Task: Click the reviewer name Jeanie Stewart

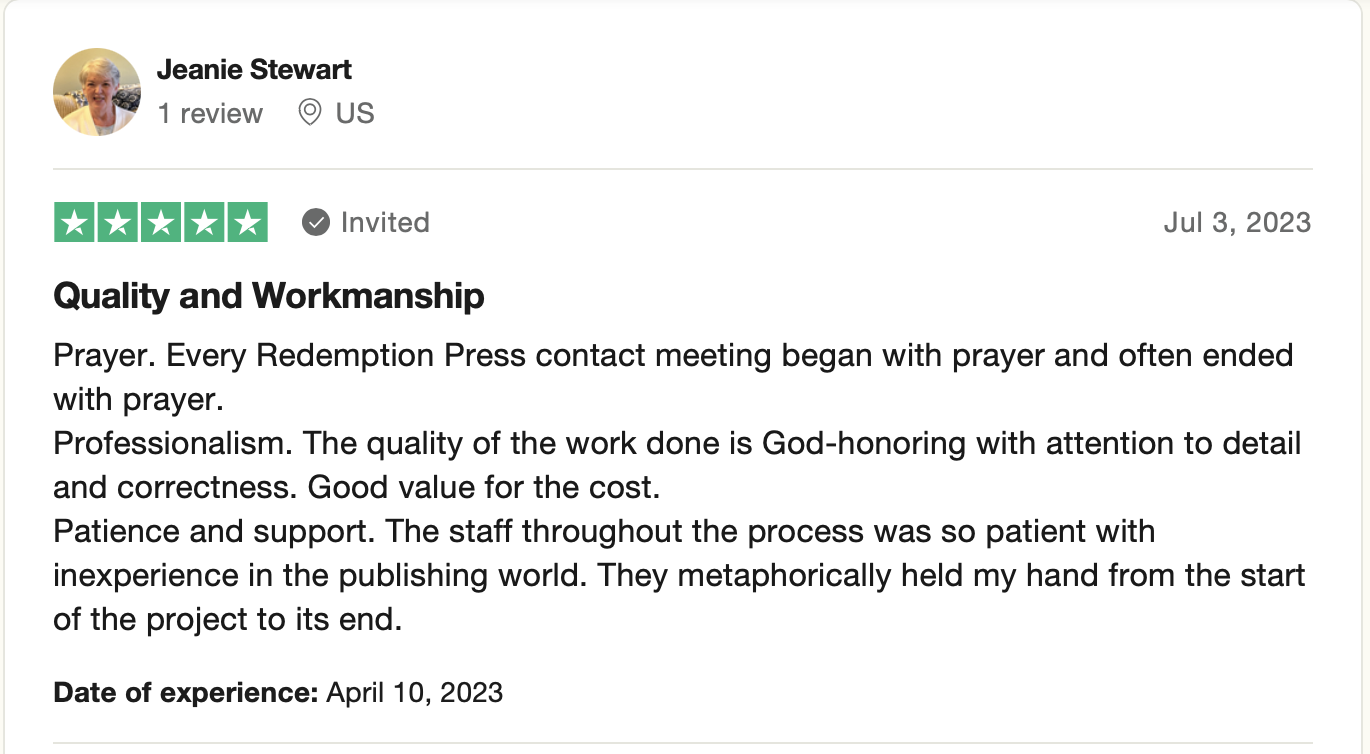Action: 254,70
